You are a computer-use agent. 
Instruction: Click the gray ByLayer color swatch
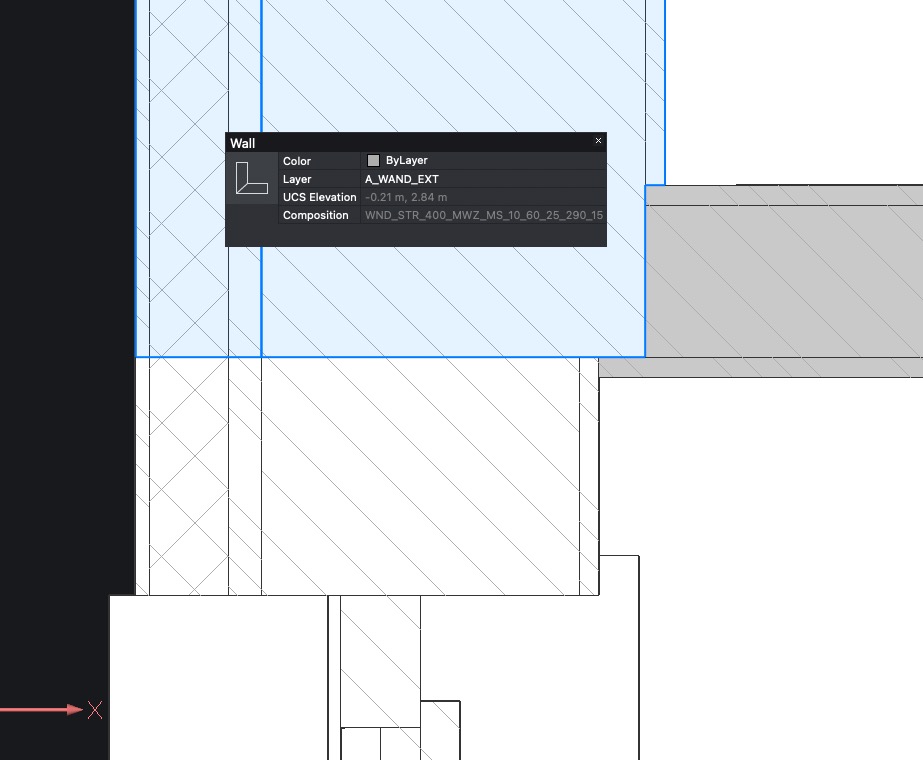tap(374, 160)
